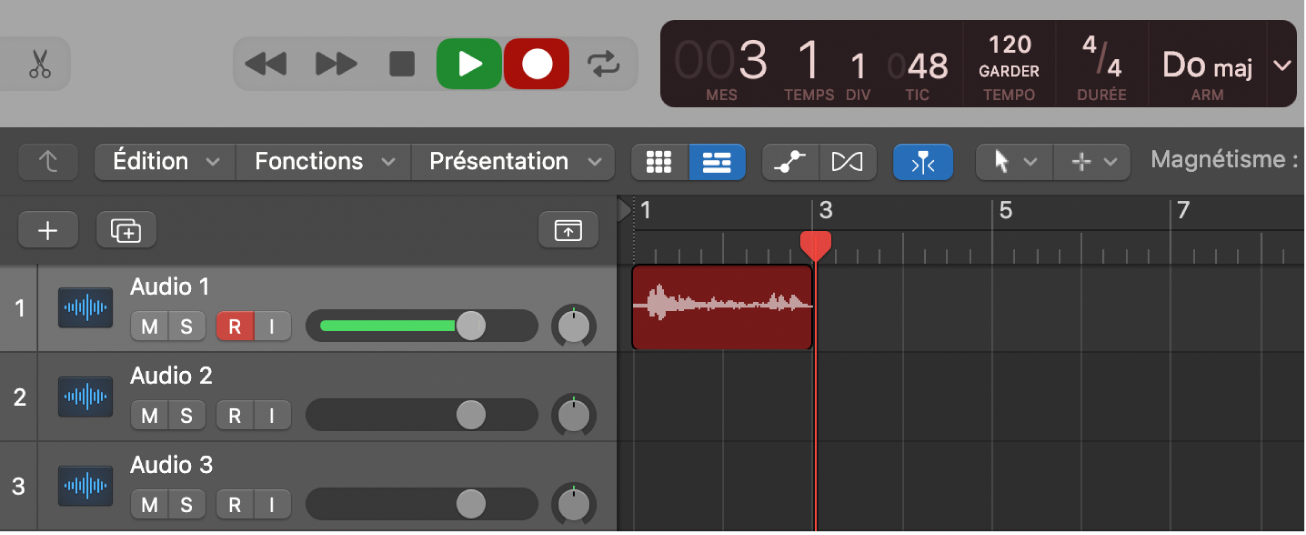Image resolution: width=1306 pixels, height=535 pixels.
Task: Record-arm the Audio 3 track
Action: [235, 504]
